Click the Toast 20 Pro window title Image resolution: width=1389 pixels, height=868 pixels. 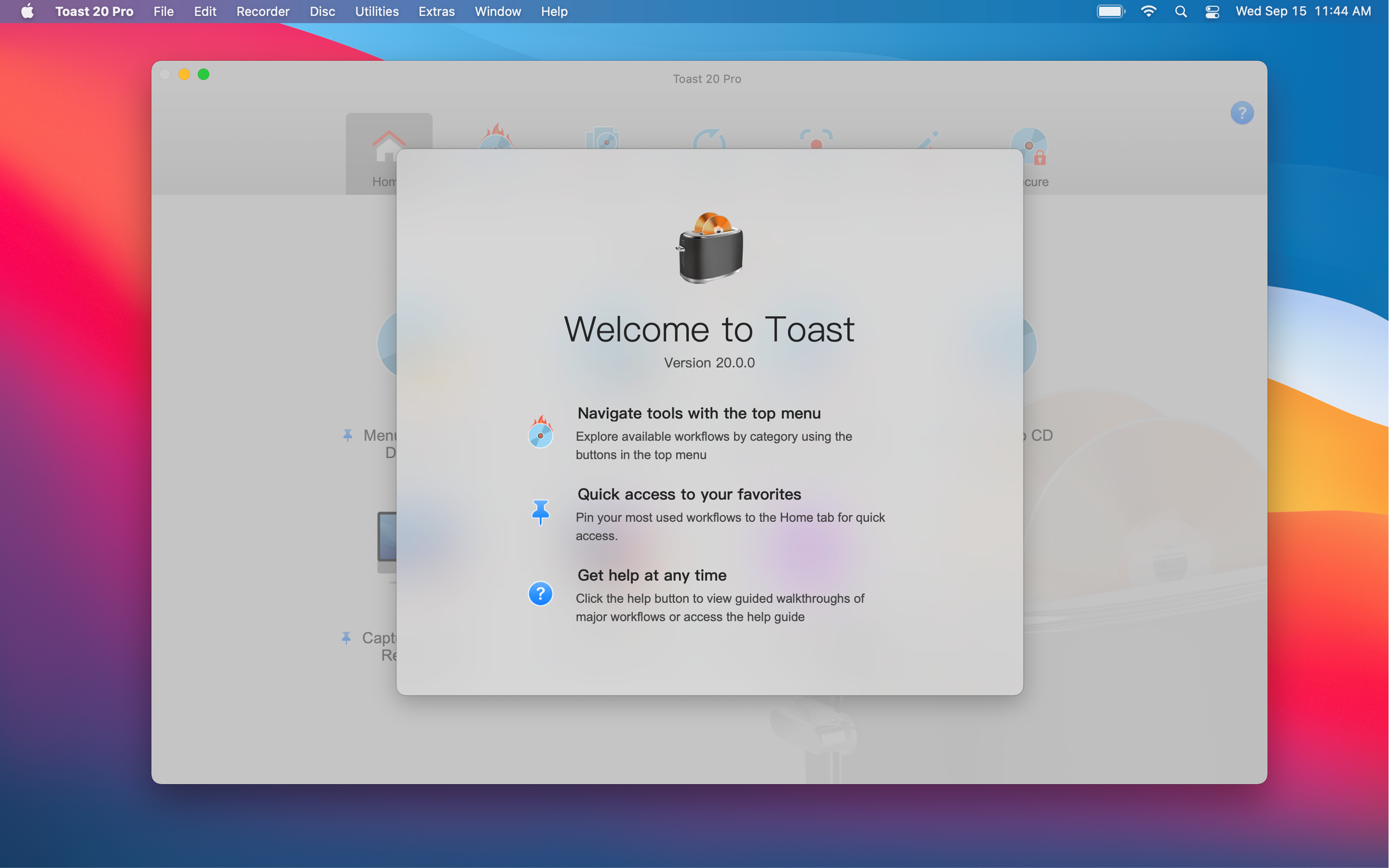point(707,79)
